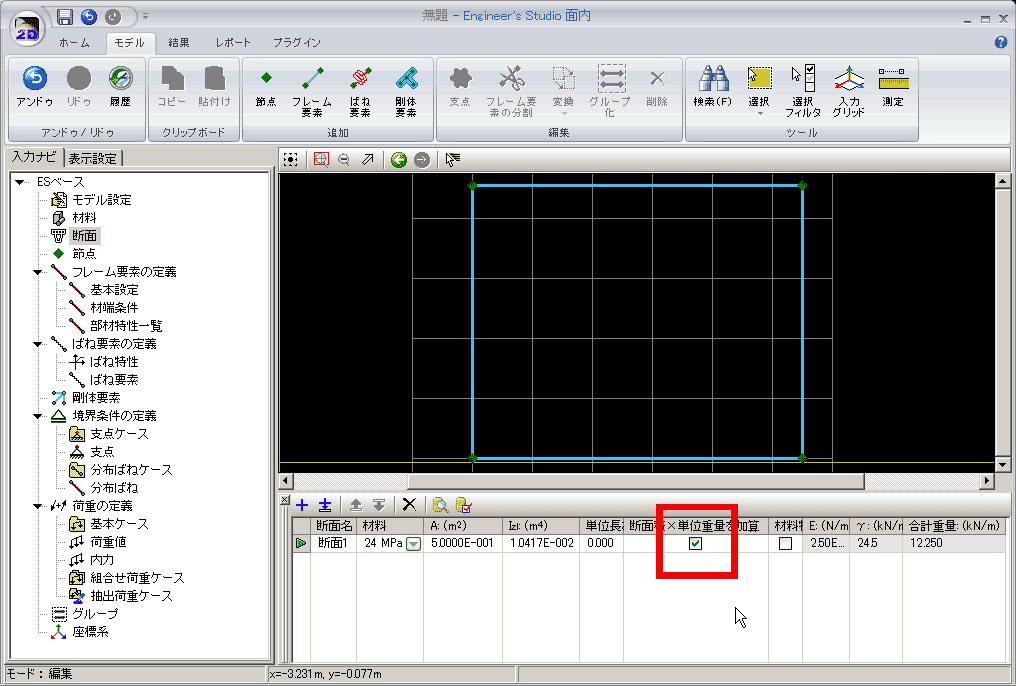
Task: Click the zoom window magnifier icon
Action: 321,159
